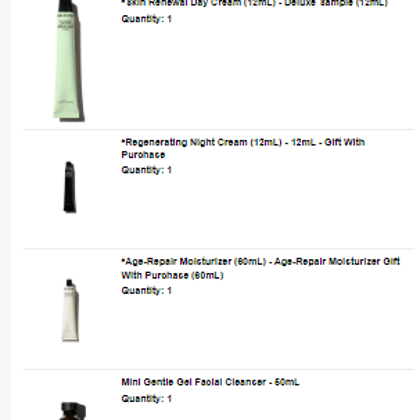Image resolution: width=420 pixels, height=420 pixels.
Task: Select the white Age-Repair Moisturizer tube image
Action: pos(70,310)
